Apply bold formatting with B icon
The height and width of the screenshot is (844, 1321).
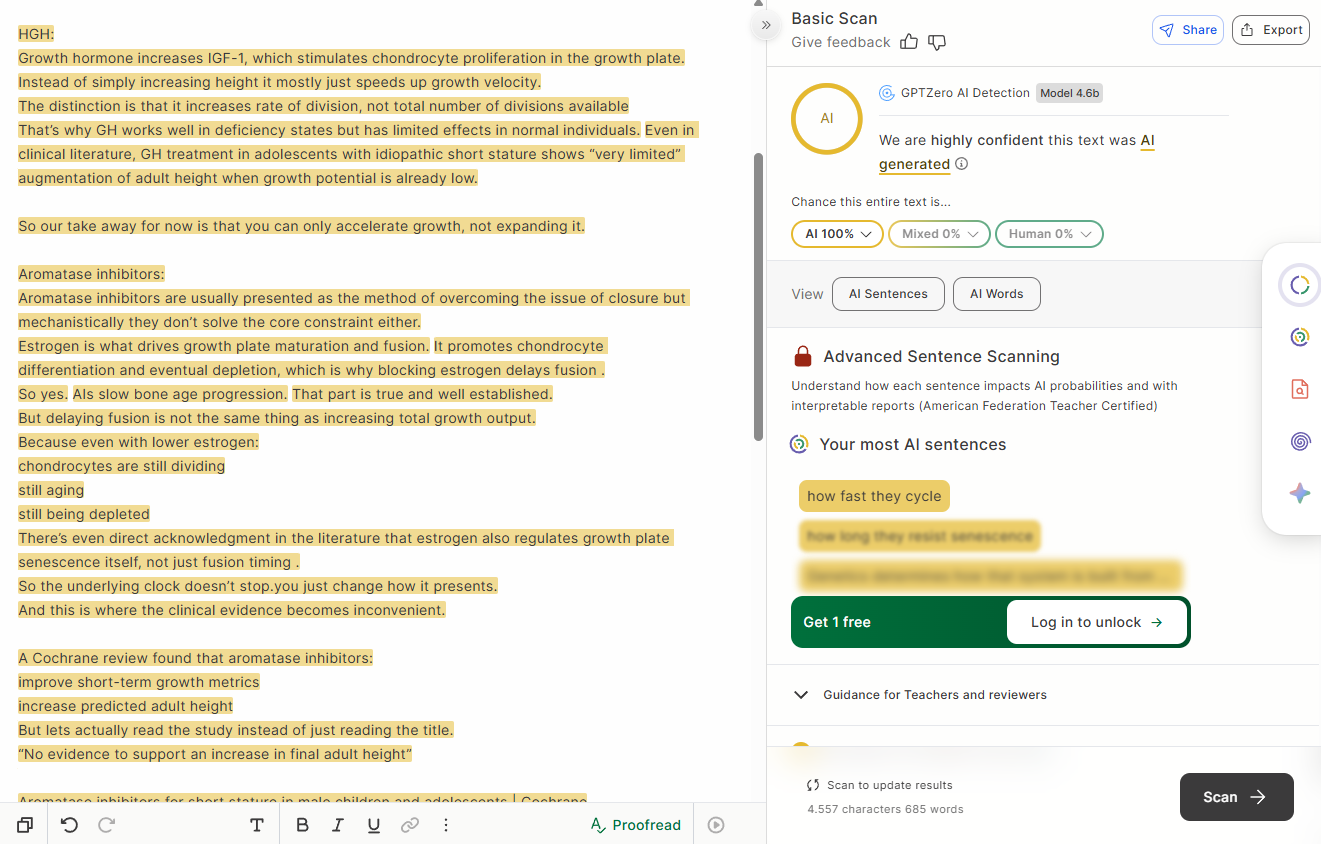pos(302,825)
